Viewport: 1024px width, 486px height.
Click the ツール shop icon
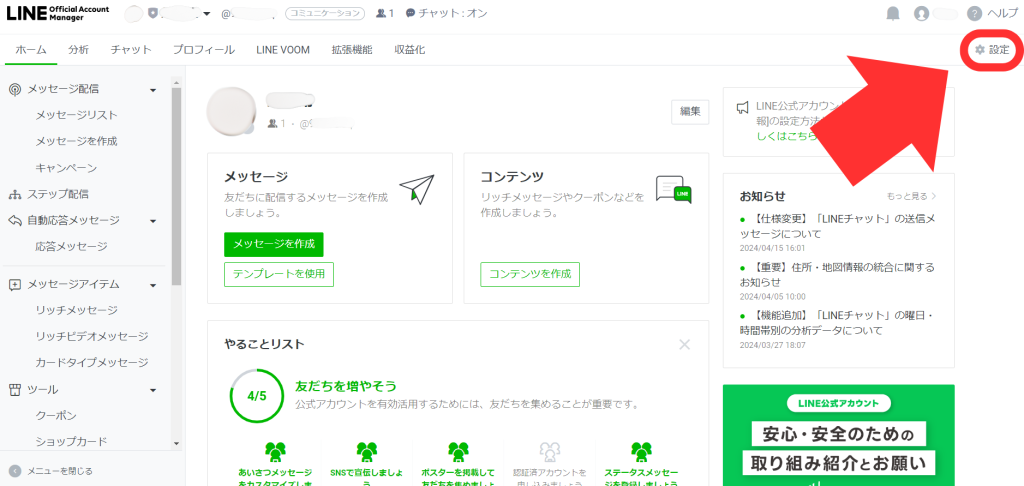click(15, 390)
